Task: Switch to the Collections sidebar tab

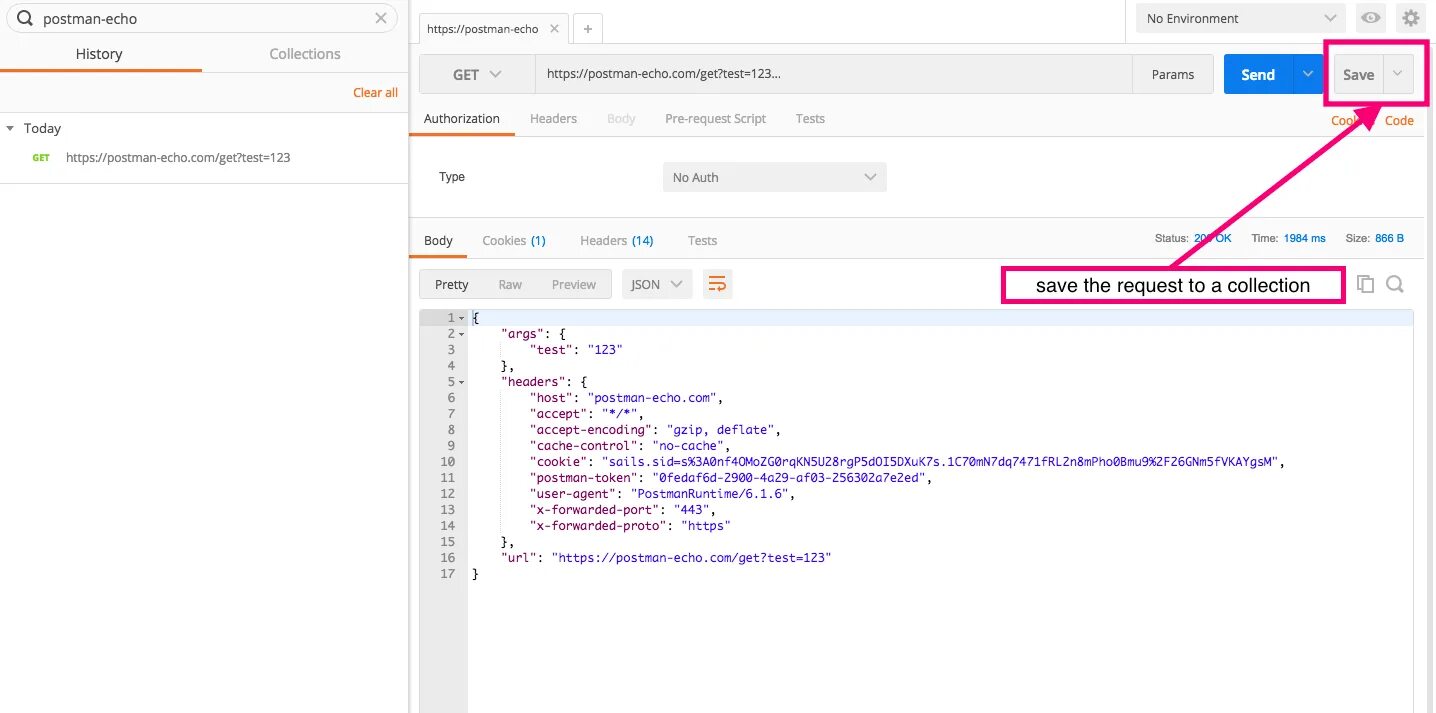Action: click(305, 54)
